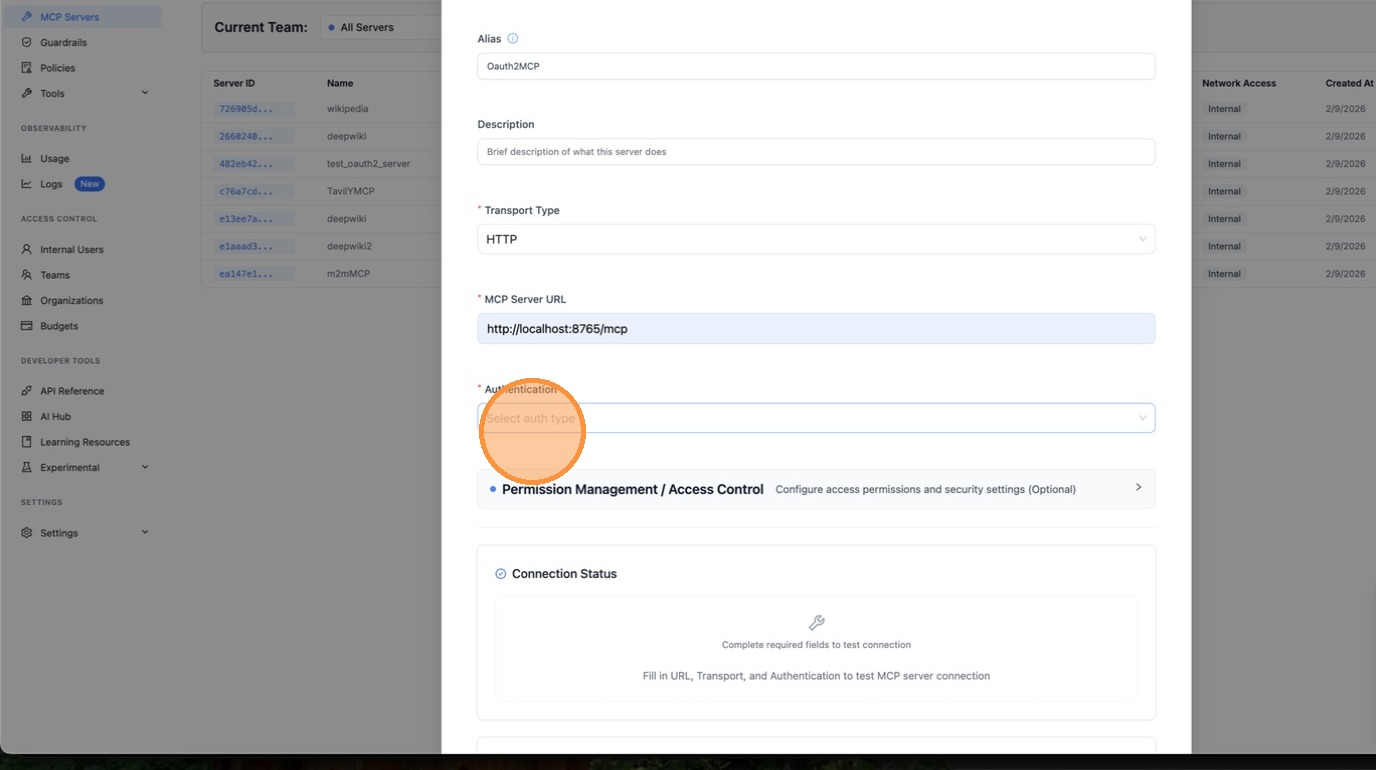The height and width of the screenshot is (770, 1376).
Task: Click the Policies document icon
Action: click(x=27, y=68)
